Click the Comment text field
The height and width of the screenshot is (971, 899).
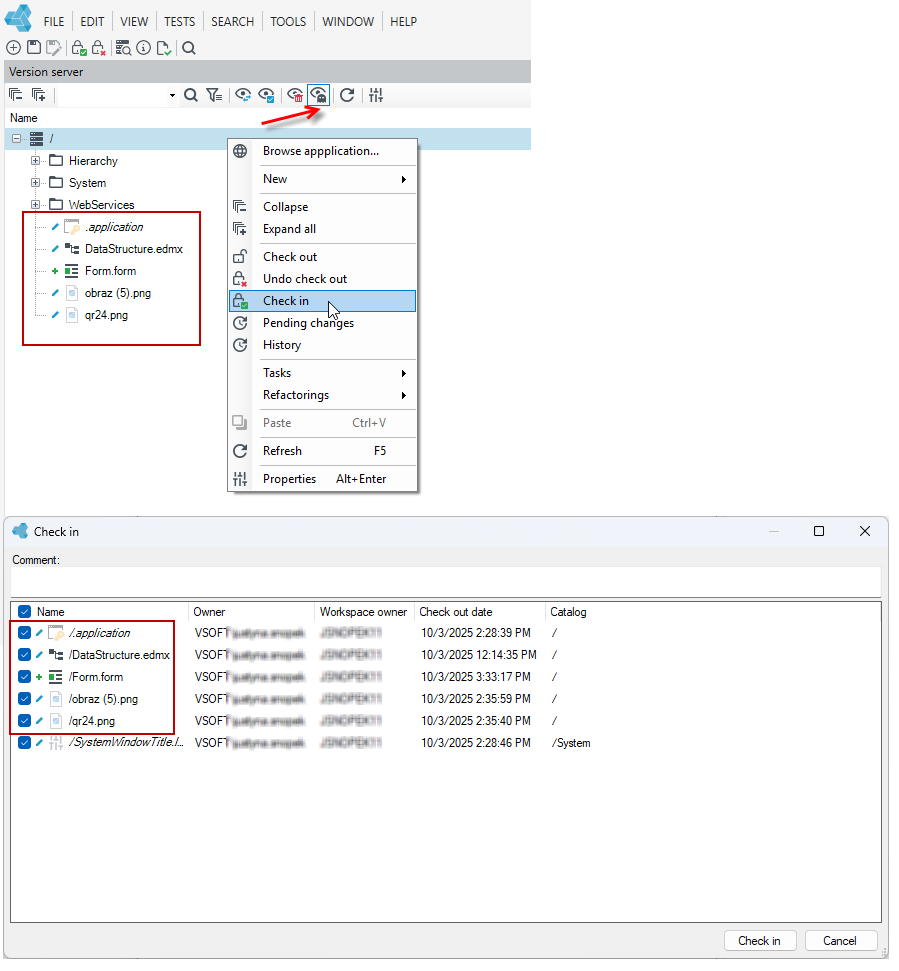pyautogui.click(x=446, y=581)
